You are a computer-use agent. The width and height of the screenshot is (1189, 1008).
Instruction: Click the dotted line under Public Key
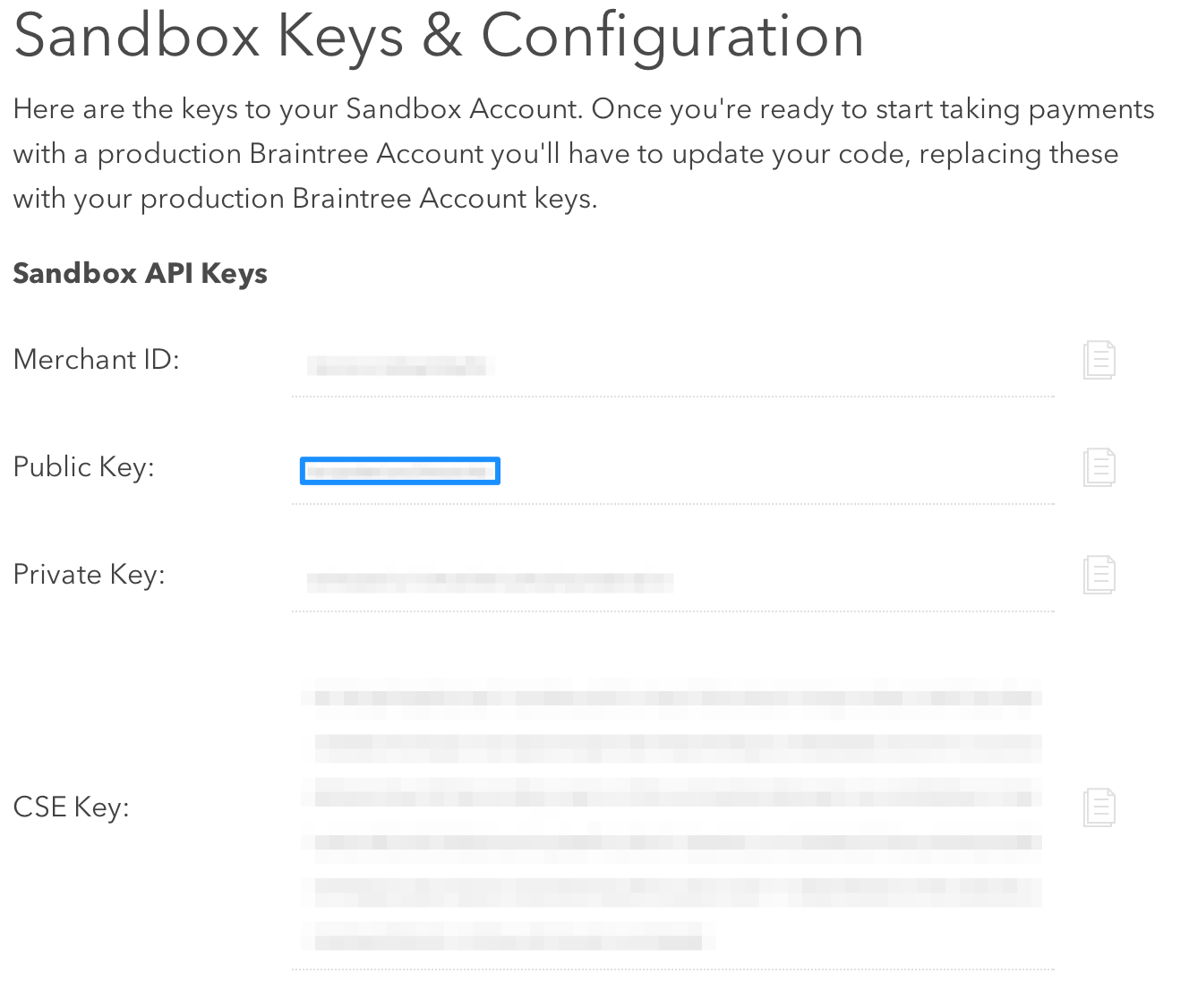671,502
